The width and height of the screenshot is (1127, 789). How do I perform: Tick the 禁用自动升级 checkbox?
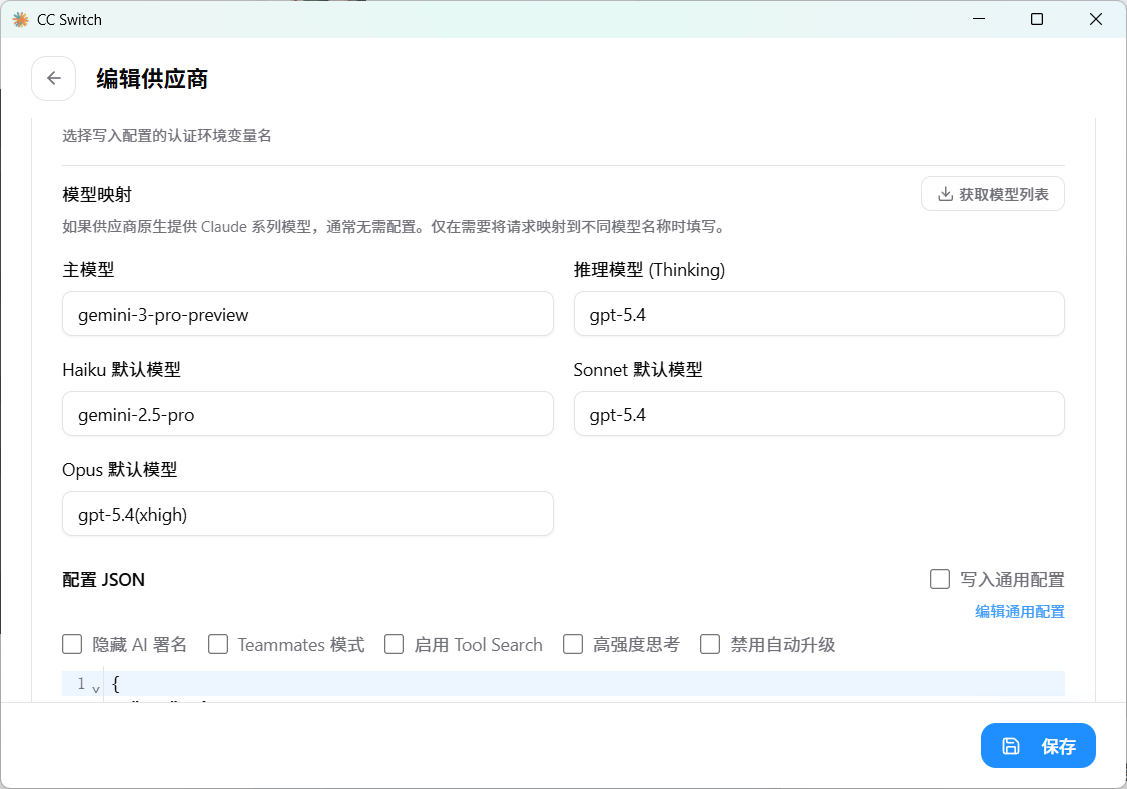point(710,644)
